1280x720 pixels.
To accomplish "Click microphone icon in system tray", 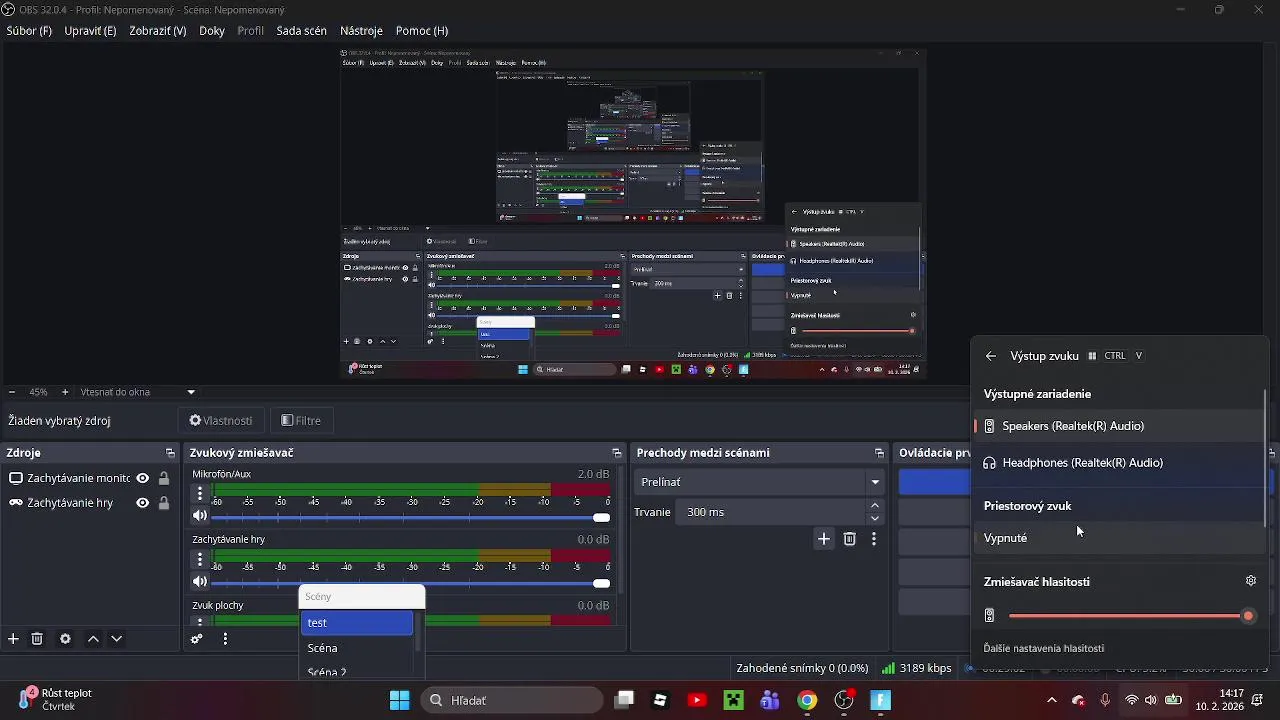I will click(1105, 700).
